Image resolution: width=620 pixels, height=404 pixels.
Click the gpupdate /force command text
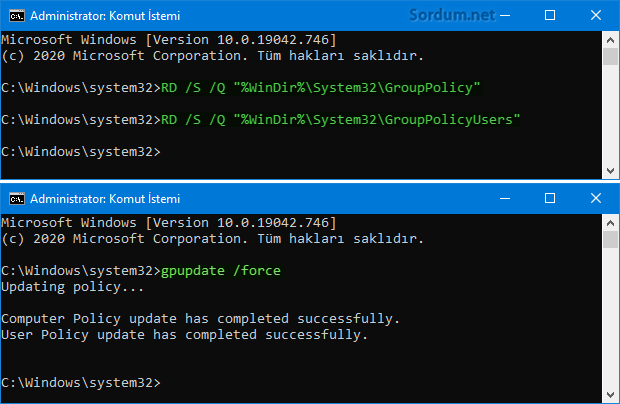[221, 271]
